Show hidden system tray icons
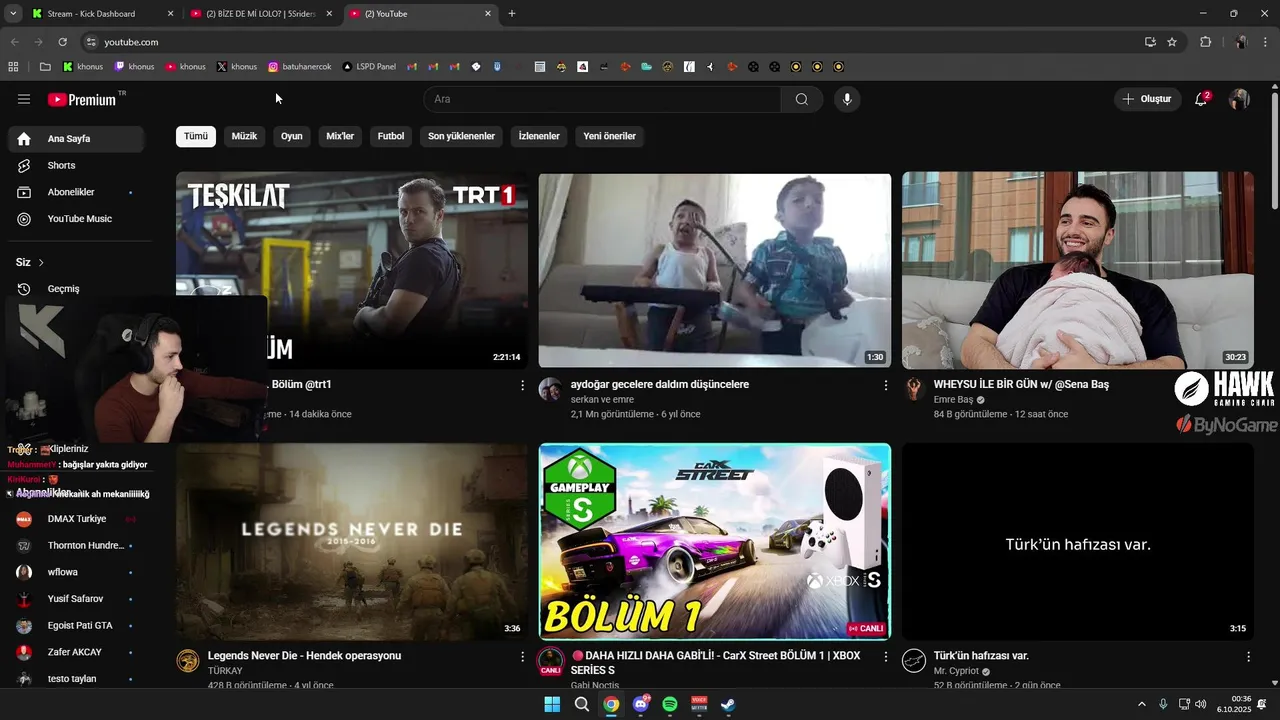Screen dimensions: 1280x720 1141,704
